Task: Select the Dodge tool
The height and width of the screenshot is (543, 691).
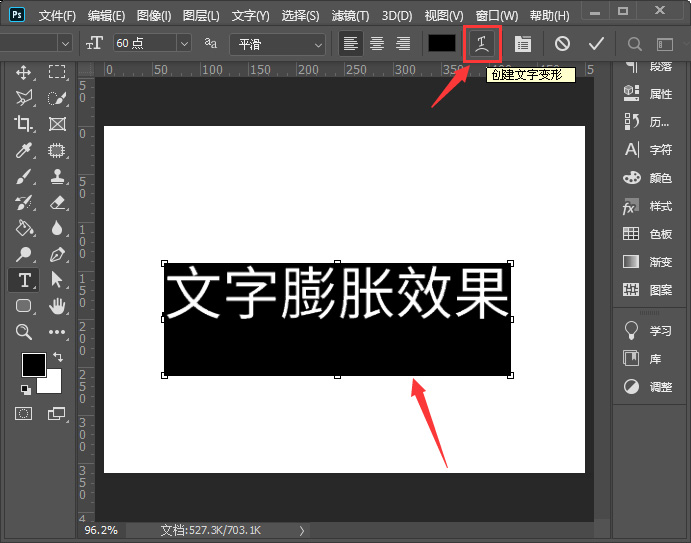Action: 23,254
